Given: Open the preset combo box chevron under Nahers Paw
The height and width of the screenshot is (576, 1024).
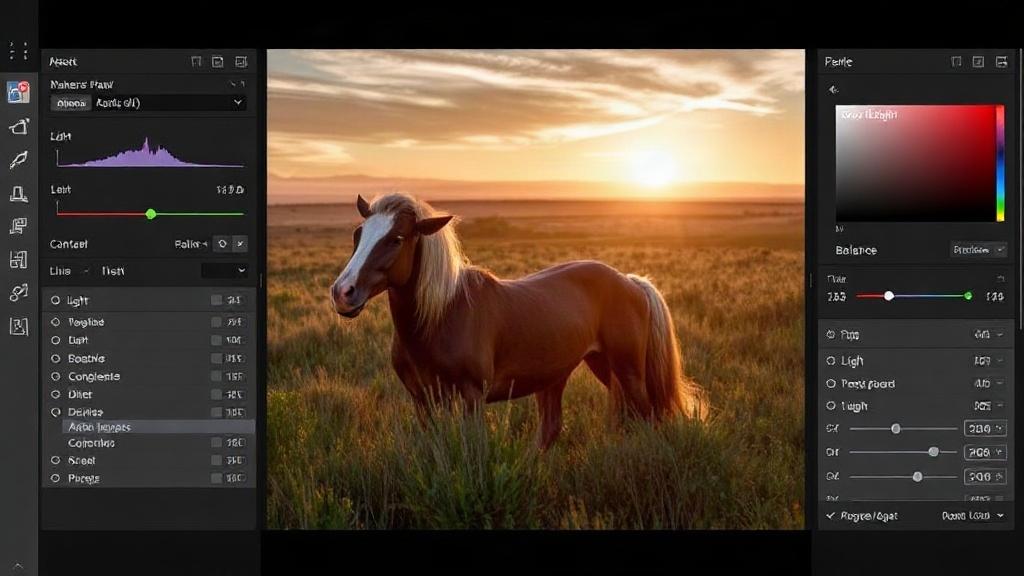Looking at the screenshot, I should pos(238,103).
